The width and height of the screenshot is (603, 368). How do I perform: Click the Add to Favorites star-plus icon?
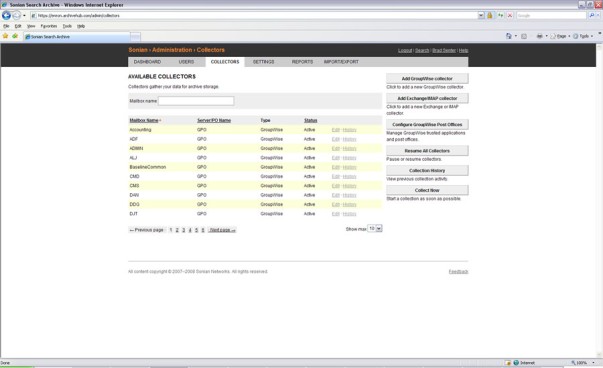15,36
